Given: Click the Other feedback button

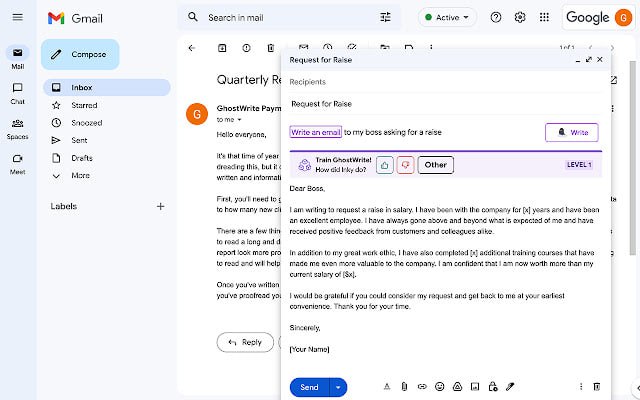Looking at the screenshot, I should pyautogui.click(x=435, y=165).
